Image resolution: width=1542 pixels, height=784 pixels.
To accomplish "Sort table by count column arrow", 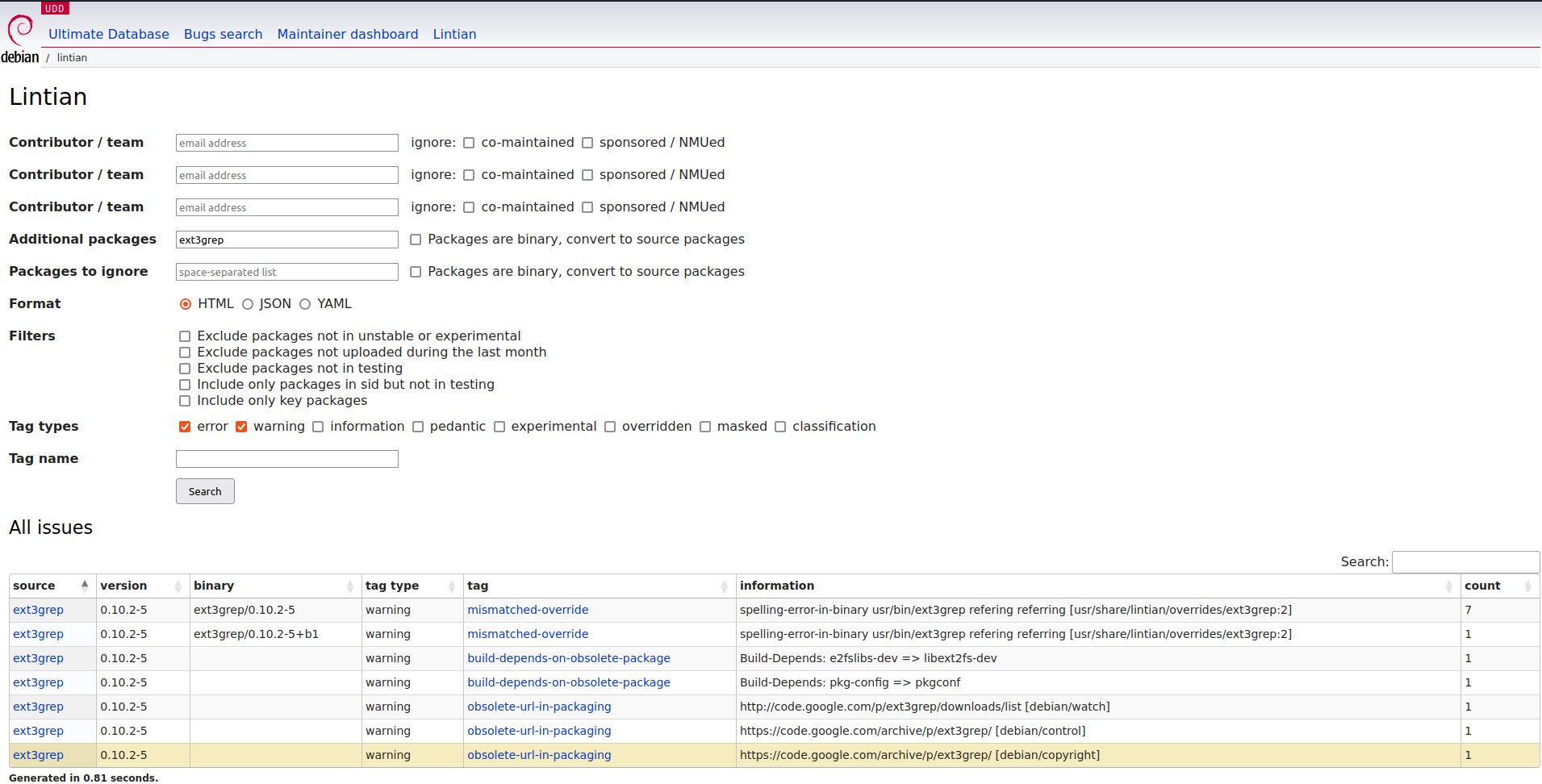I will (1528, 586).
